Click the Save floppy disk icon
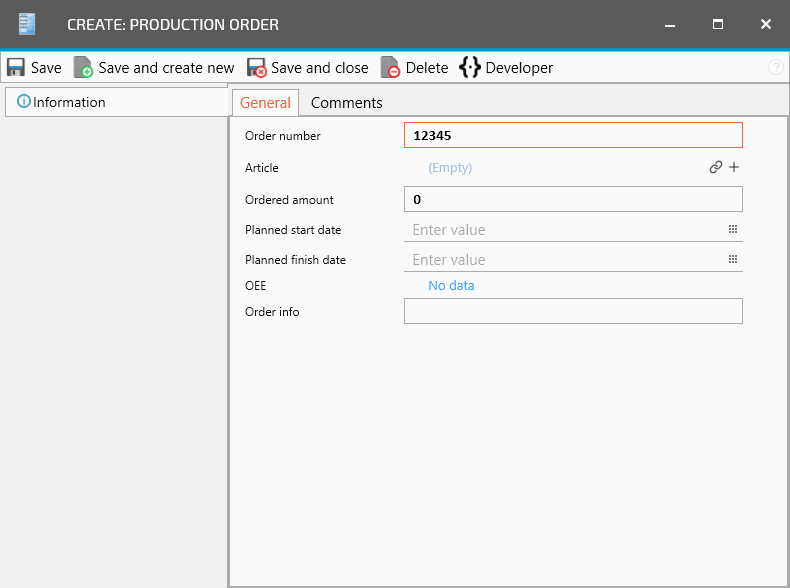 (x=16, y=68)
